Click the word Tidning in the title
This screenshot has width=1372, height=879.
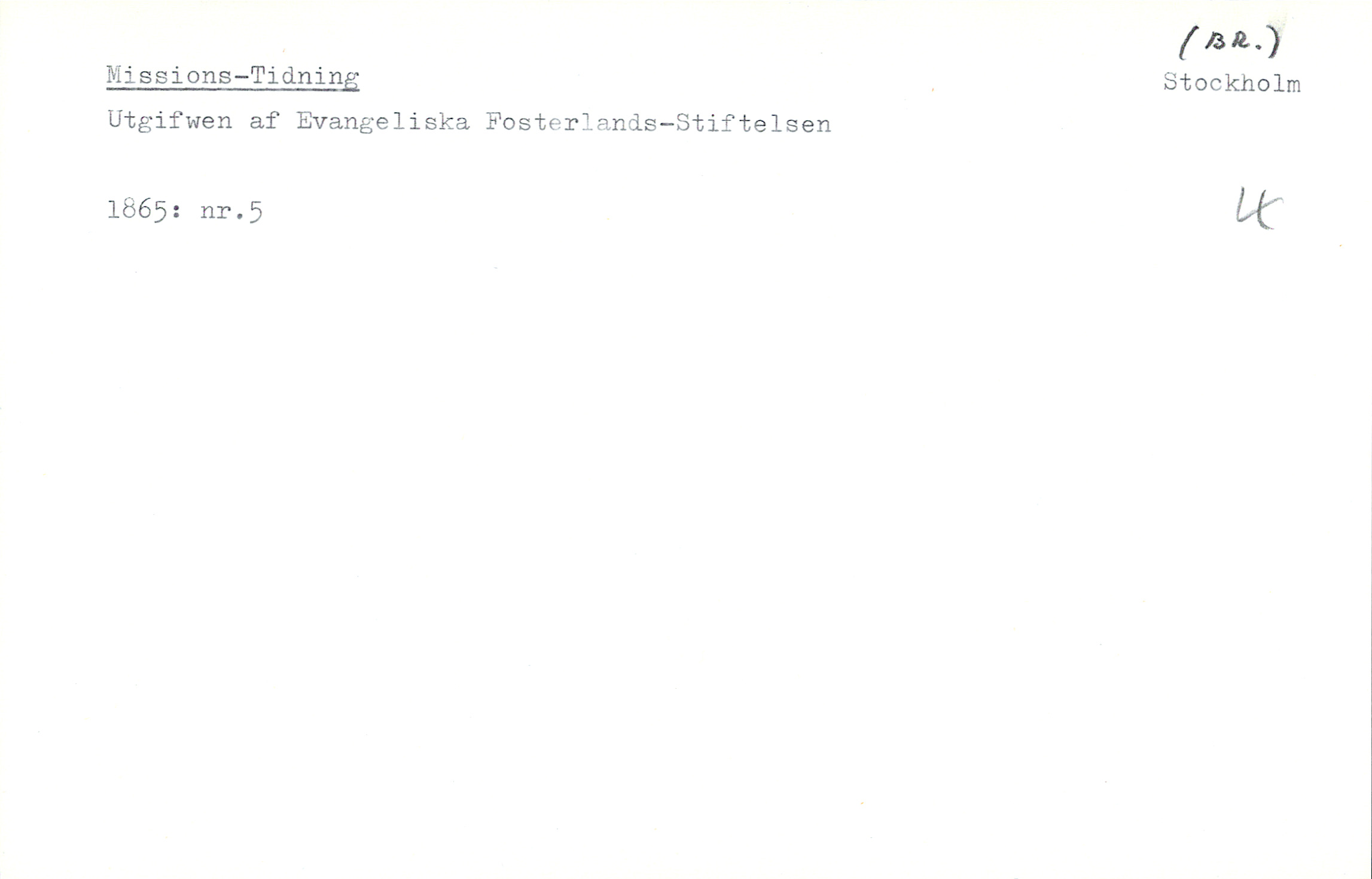click(x=304, y=77)
